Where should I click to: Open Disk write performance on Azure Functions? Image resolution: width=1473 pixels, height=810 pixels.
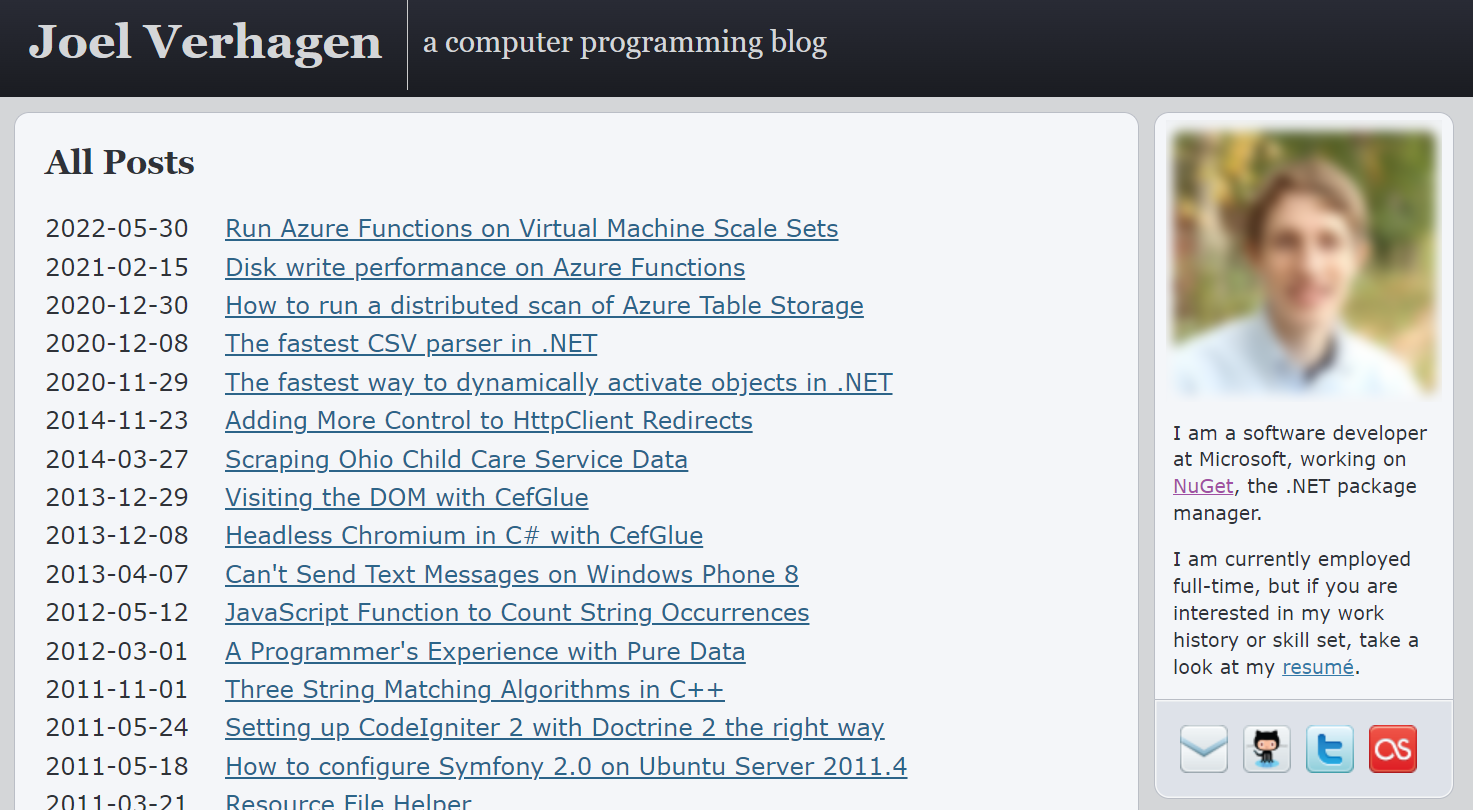[x=485, y=268]
